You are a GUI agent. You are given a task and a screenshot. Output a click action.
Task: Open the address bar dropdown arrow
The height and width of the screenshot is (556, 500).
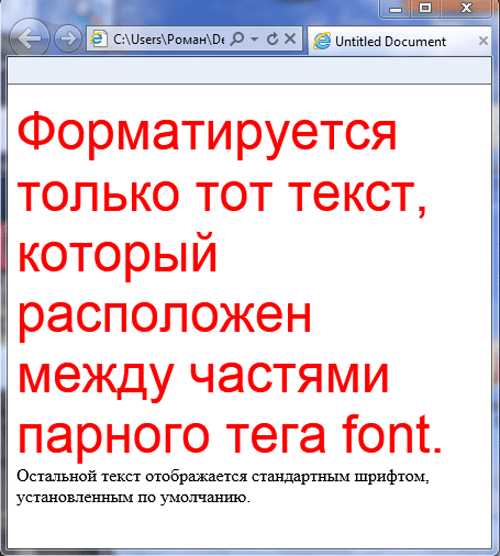tap(254, 39)
